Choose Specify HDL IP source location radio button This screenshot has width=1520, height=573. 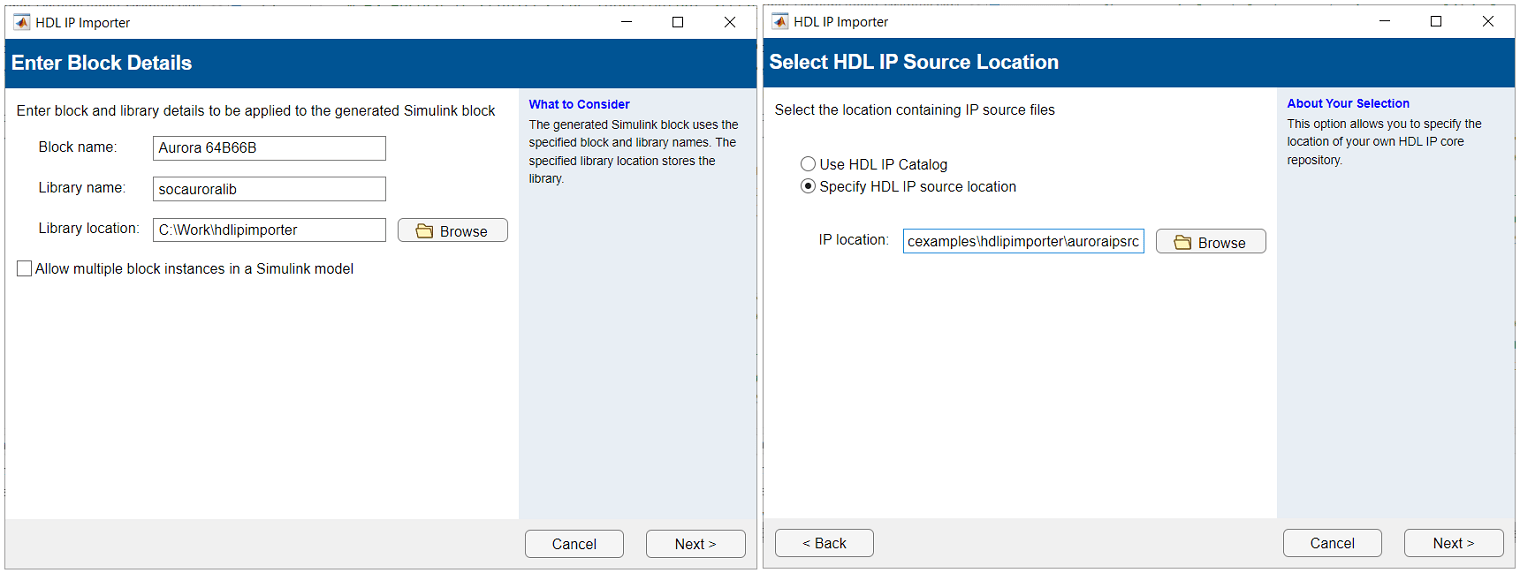808,187
